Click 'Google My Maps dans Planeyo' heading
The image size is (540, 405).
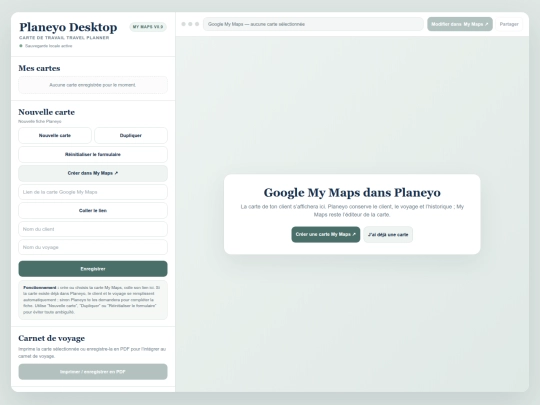click(352, 193)
